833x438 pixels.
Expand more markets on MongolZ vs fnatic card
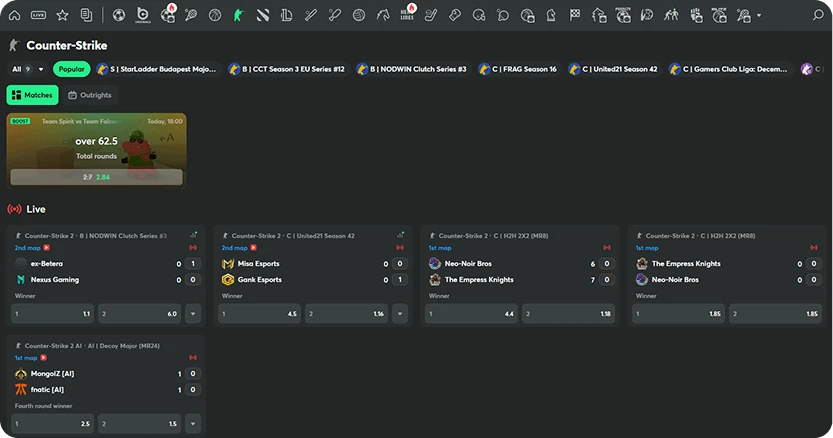tap(192, 423)
